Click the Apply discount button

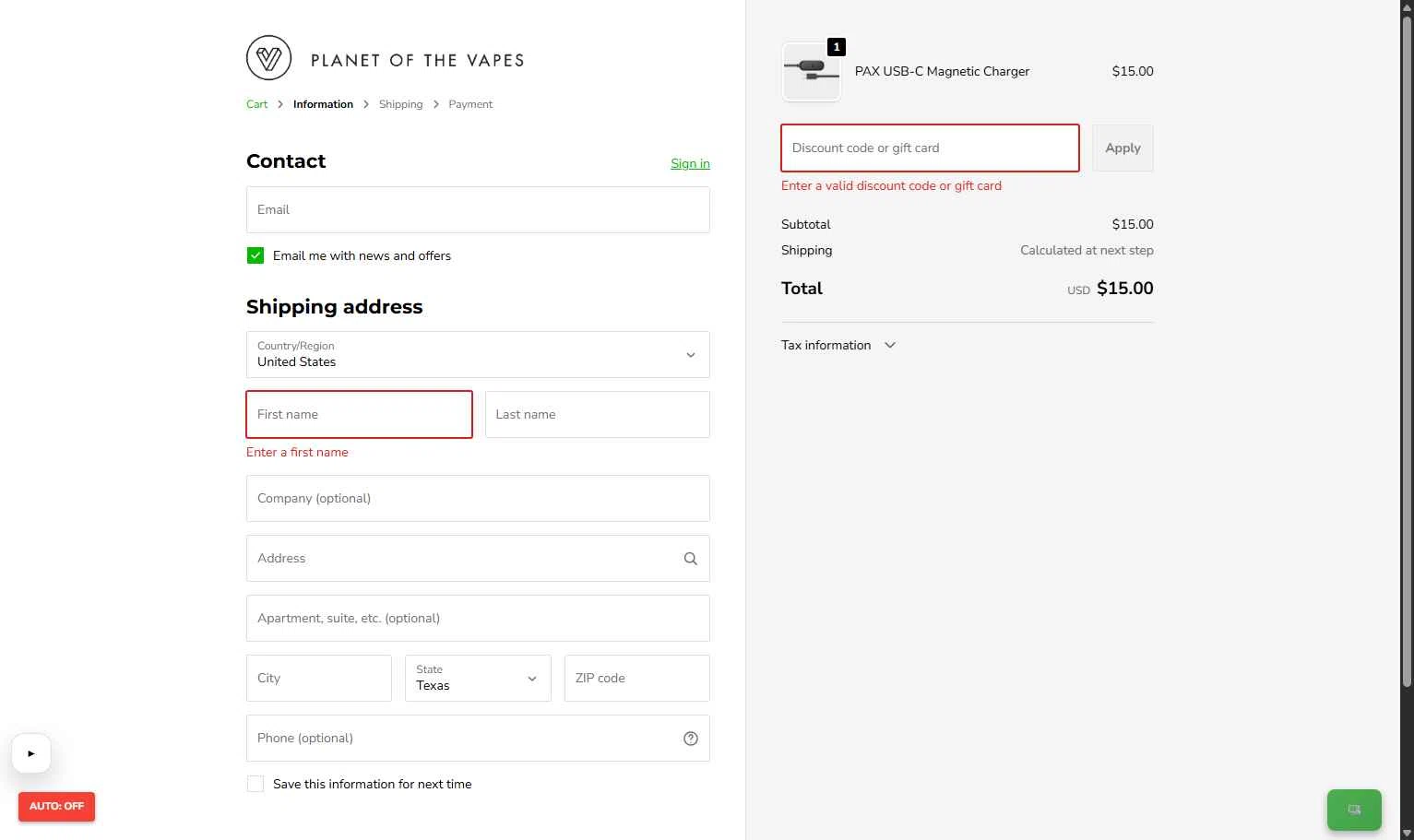[1123, 148]
